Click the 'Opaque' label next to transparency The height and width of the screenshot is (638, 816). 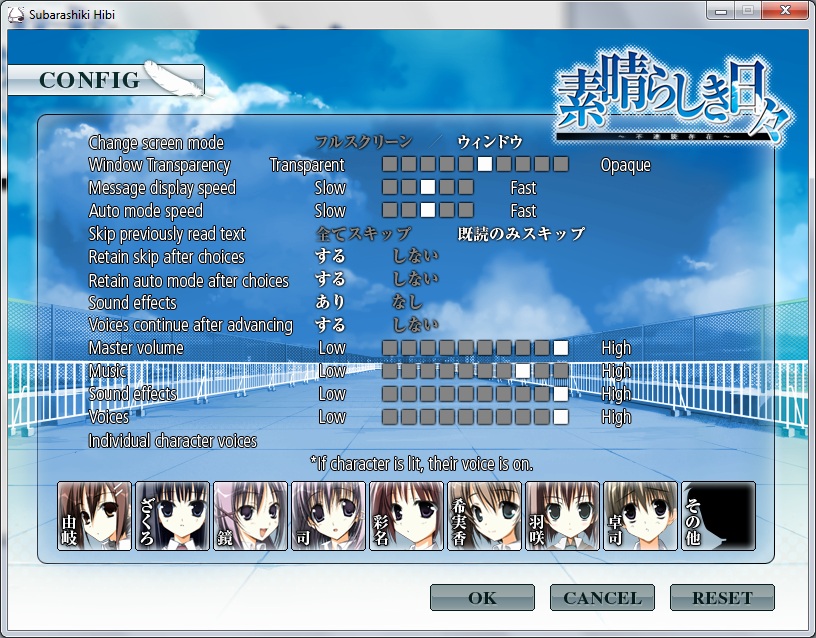[x=626, y=165]
